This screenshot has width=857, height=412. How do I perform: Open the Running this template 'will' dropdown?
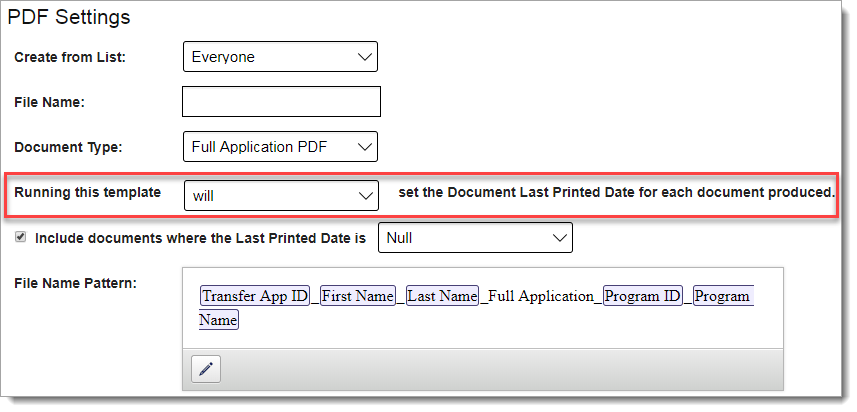point(281,195)
